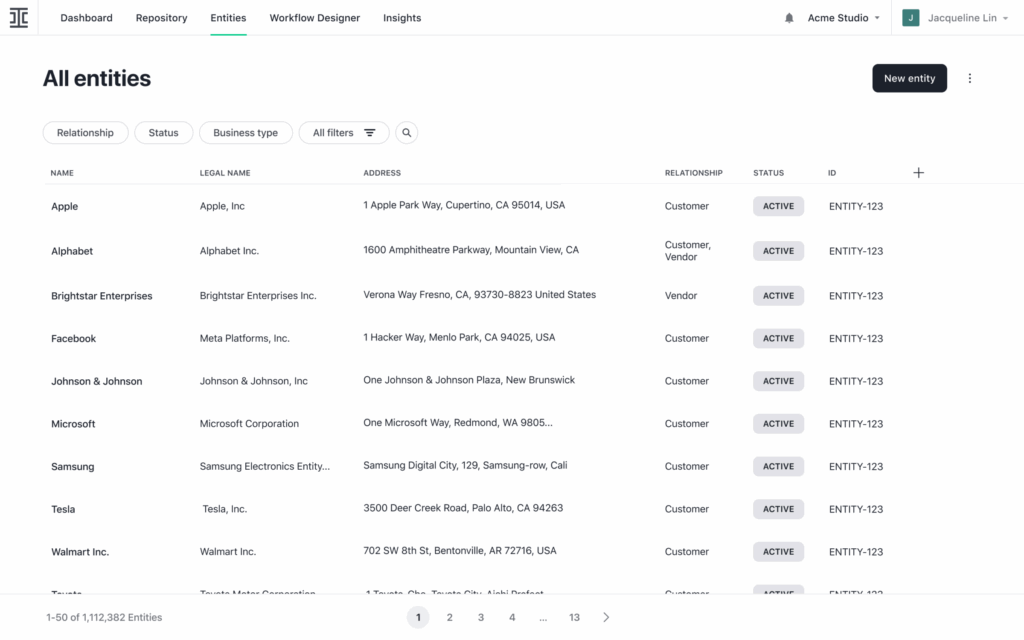Click the funnel icon on All filters
The height and width of the screenshot is (640, 1024).
click(x=369, y=132)
